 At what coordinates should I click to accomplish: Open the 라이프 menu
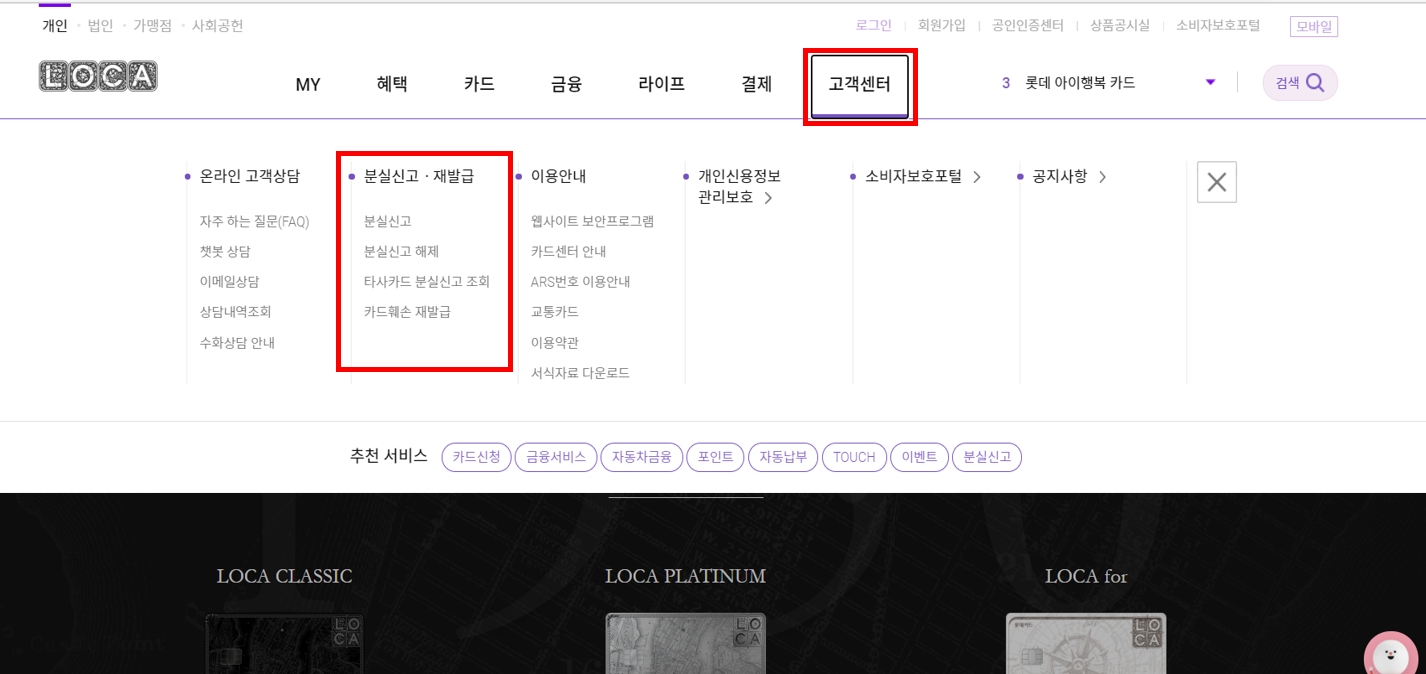(661, 84)
